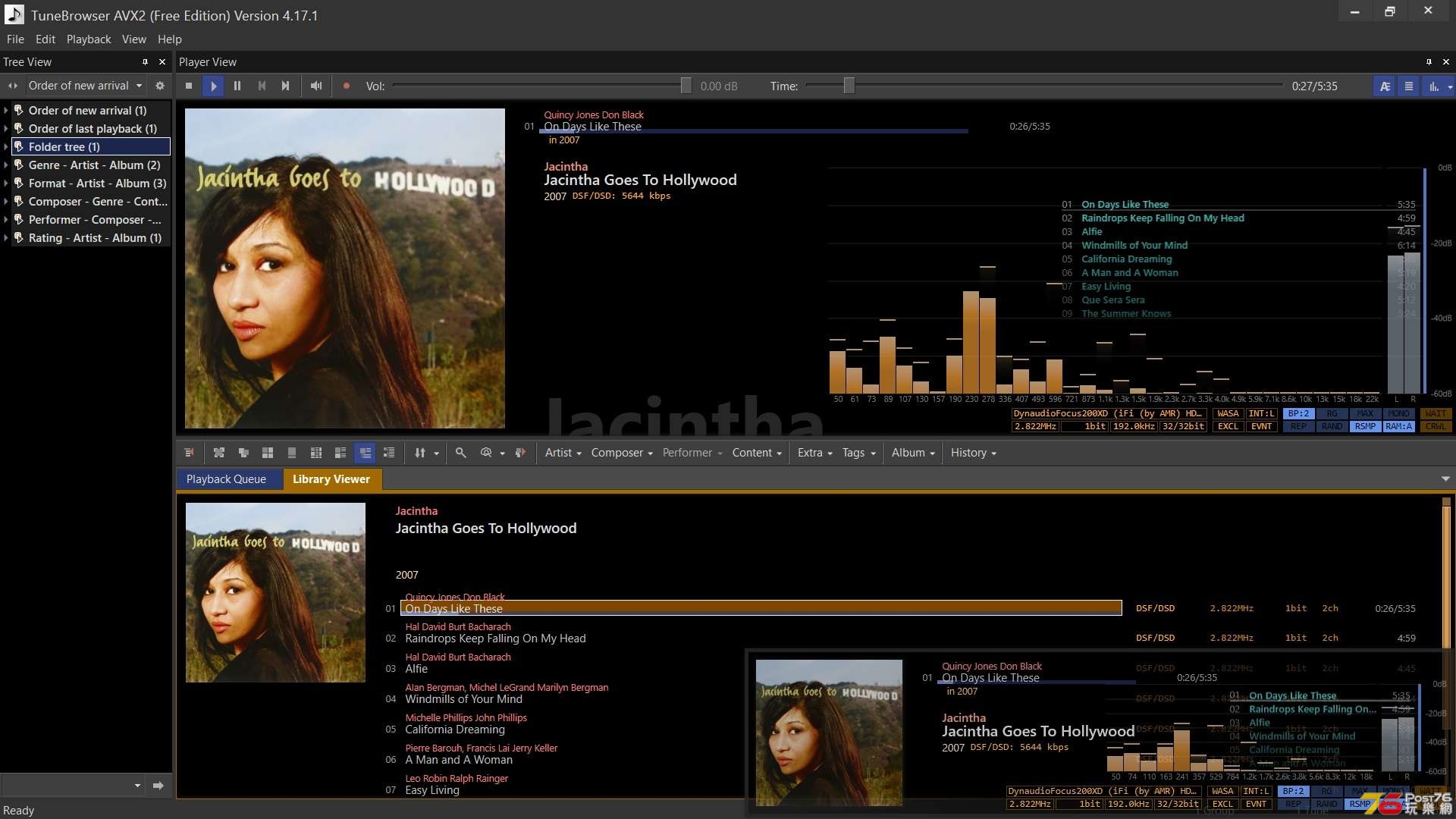Select the single column list view icon
This screenshot has height=819, width=1456.
pos(292,453)
